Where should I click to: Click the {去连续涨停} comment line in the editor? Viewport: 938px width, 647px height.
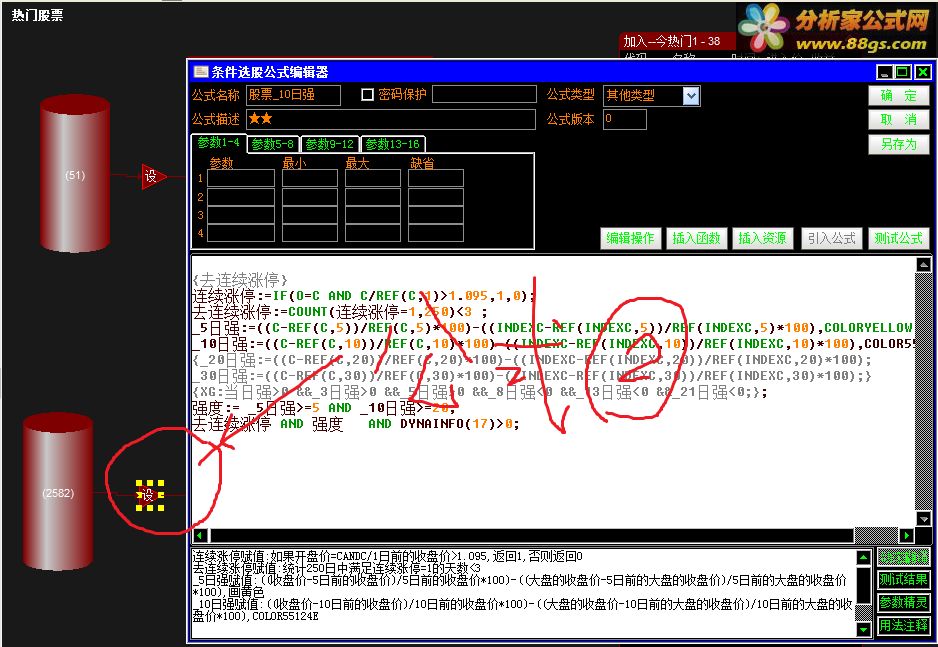pos(240,279)
